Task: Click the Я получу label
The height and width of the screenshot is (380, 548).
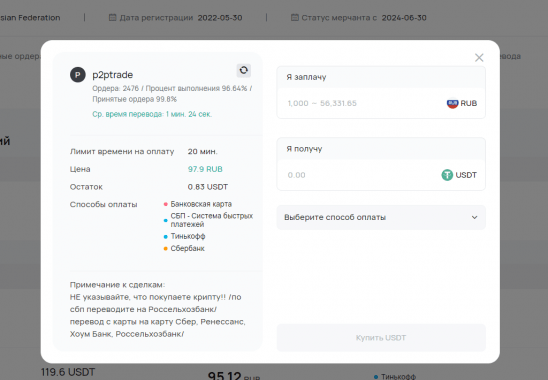Action: pyautogui.click(x=304, y=149)
